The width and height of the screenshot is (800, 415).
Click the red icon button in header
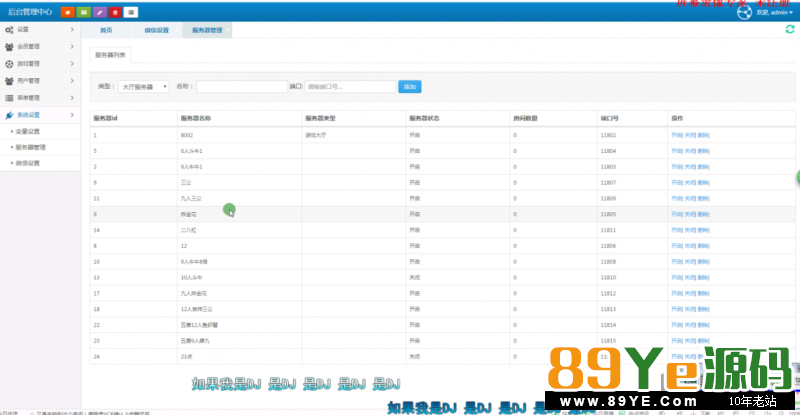pos(115,12)
